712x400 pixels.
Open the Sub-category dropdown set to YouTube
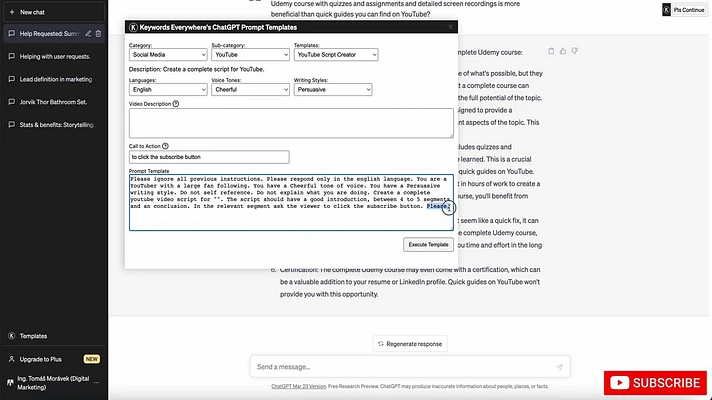(250, 54)
